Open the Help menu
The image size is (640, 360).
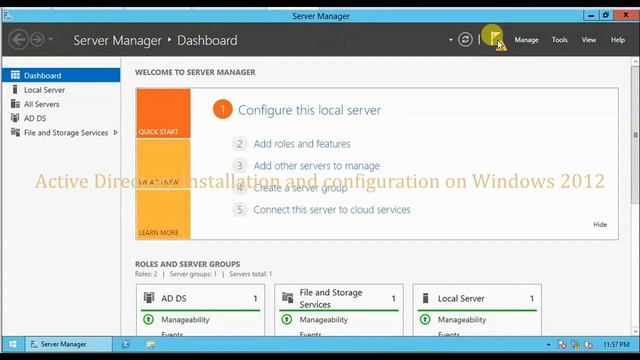pos(618,40)
